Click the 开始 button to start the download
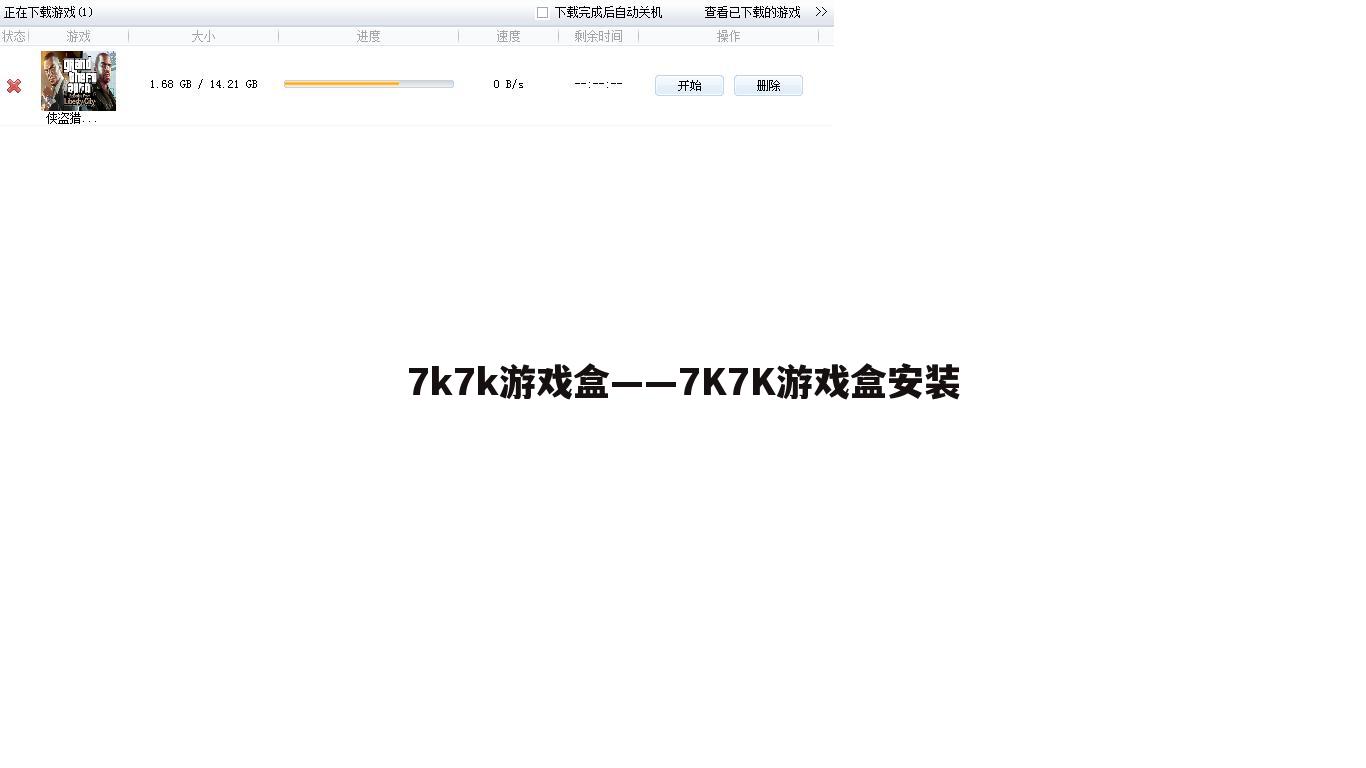The height and width of the screenshot is (768, 1366). [689, 86]
